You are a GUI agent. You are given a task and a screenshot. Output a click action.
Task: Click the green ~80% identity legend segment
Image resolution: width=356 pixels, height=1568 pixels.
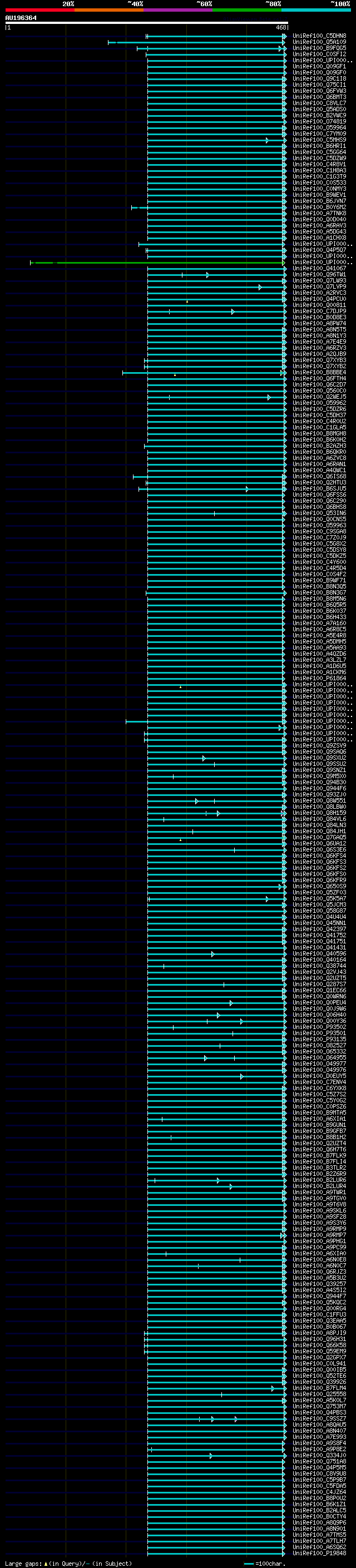coord(247,10)
